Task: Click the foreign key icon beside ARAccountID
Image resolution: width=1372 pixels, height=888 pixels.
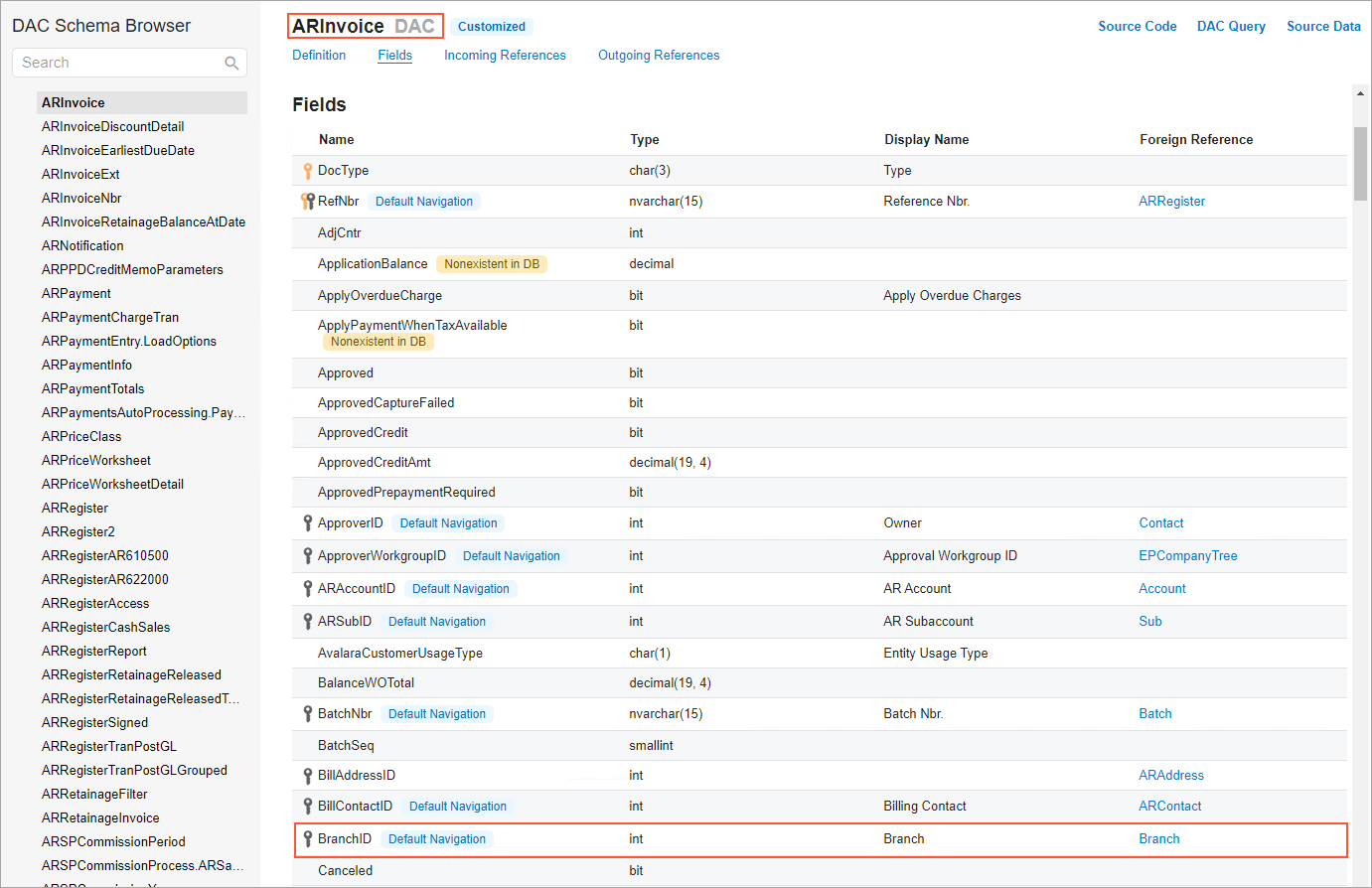Action: point(308,589)
